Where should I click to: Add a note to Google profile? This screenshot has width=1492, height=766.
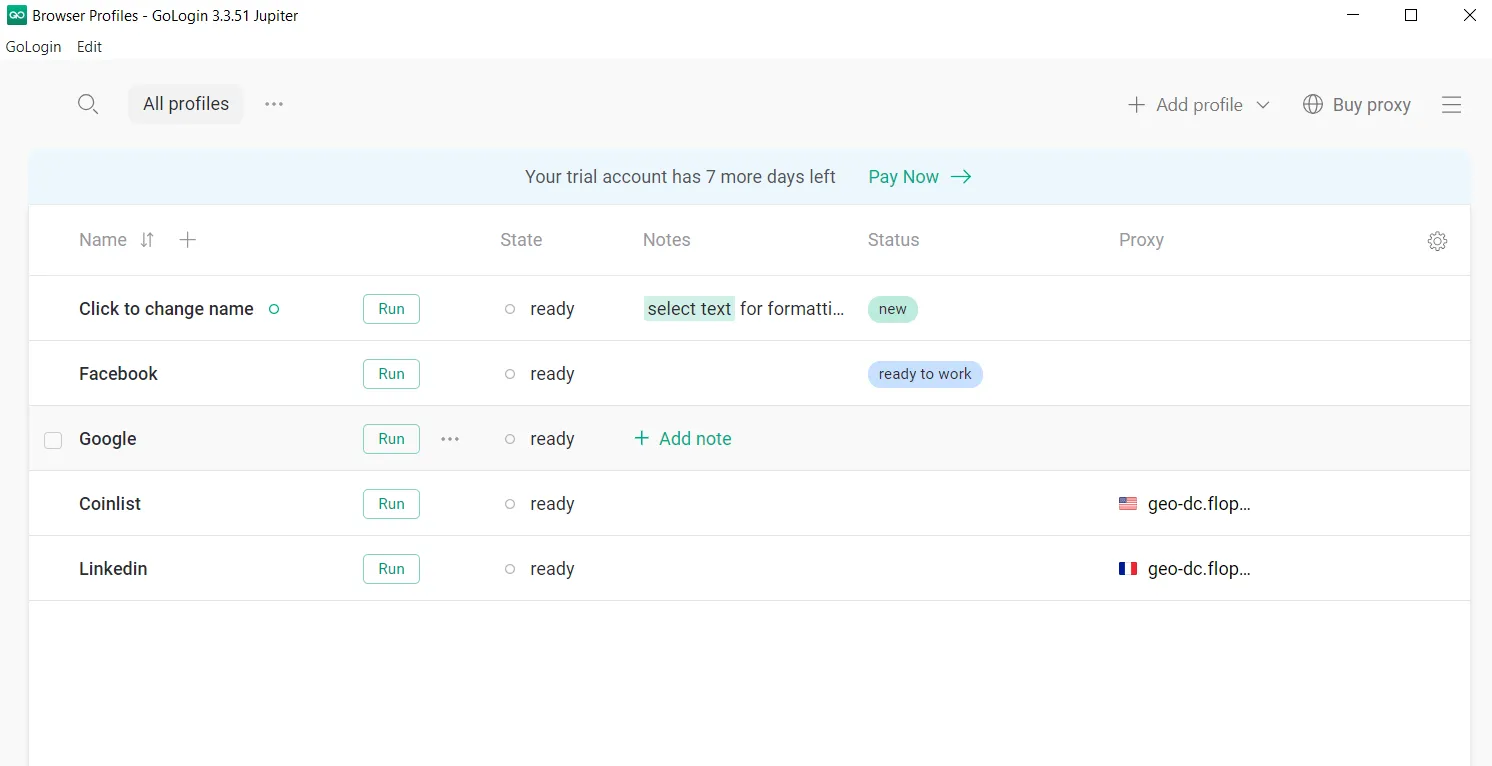pos(683,439)
